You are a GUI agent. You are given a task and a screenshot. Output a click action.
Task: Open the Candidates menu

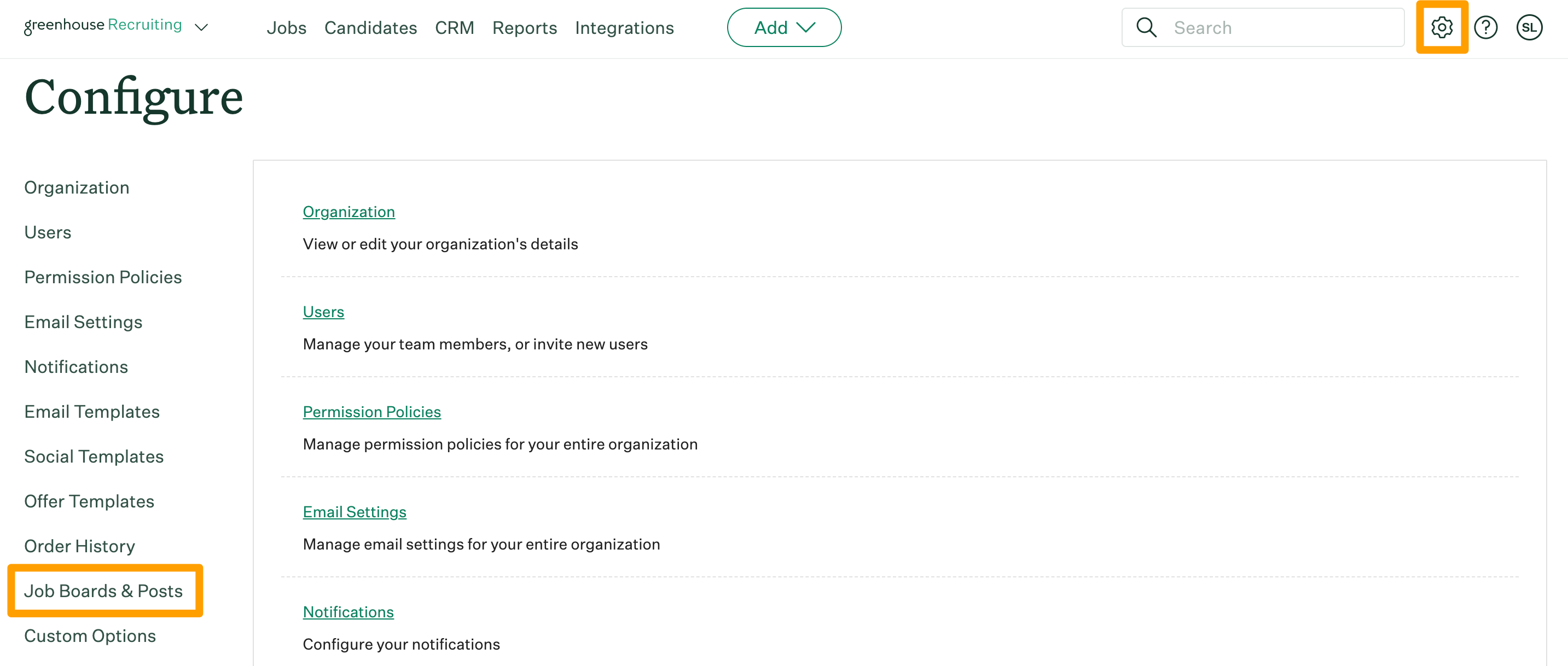pyautogui.click(x=371, y=27)
